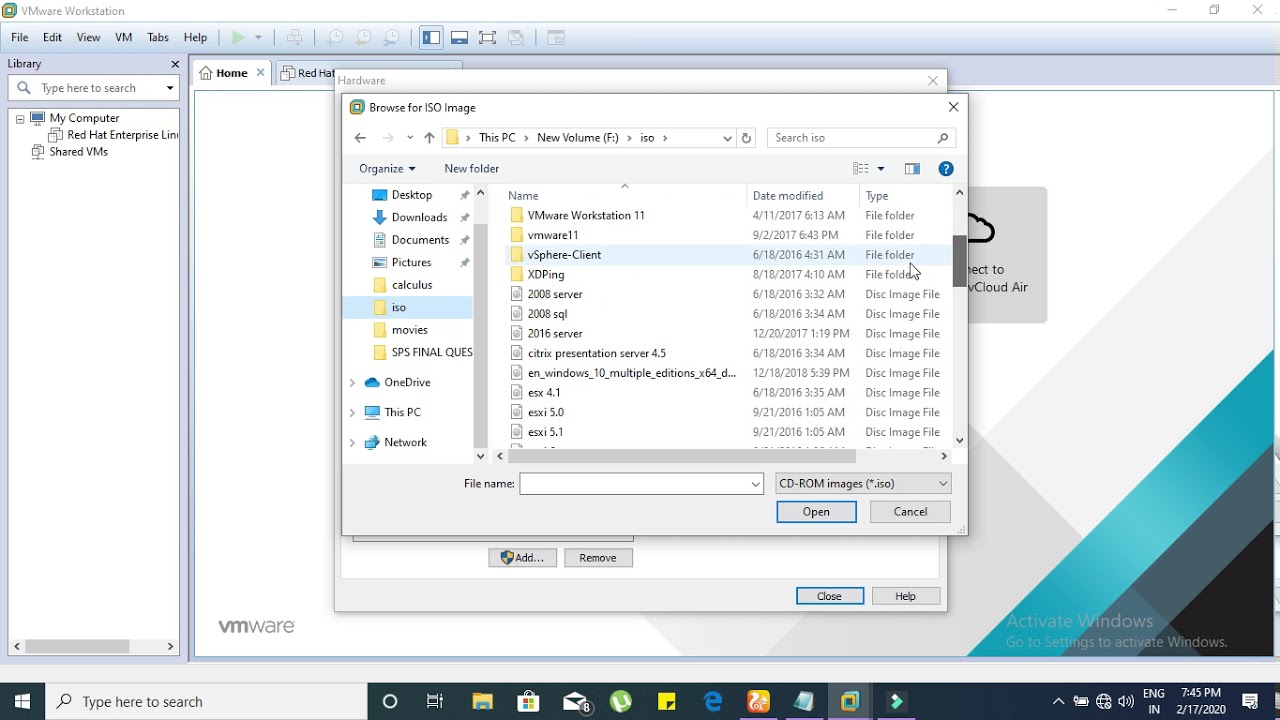Expand the address path history dropdown
This screenshot has height=720, width=1280.
click(727, 138)
